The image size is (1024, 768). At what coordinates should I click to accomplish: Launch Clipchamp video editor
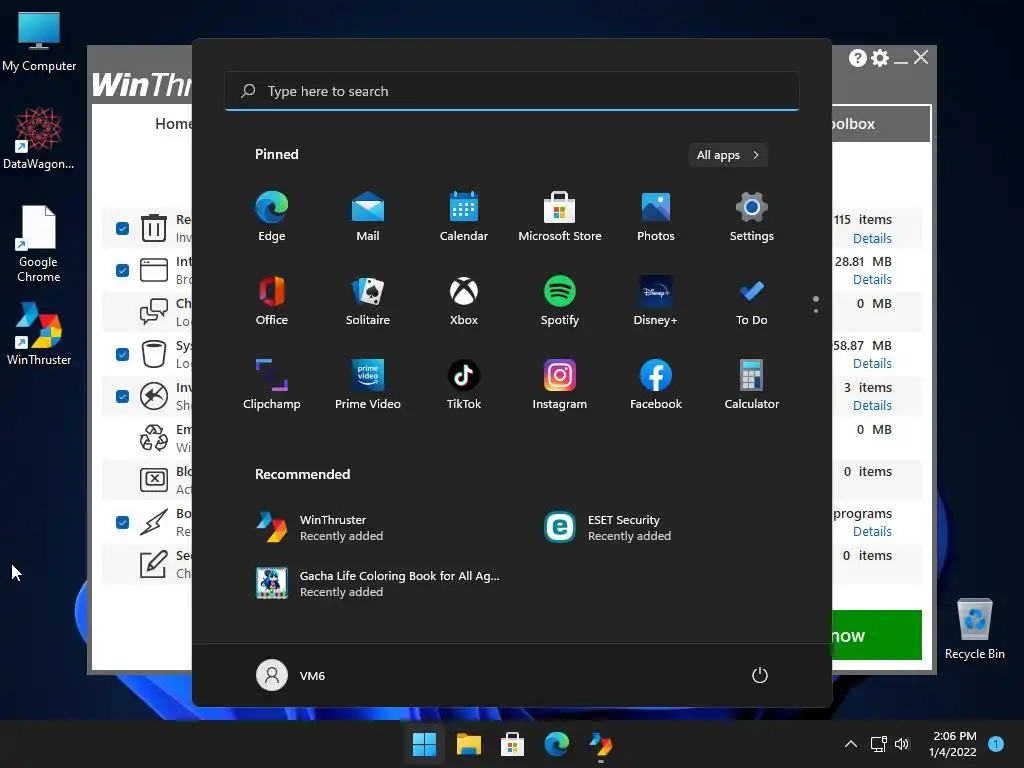point(271,385)
